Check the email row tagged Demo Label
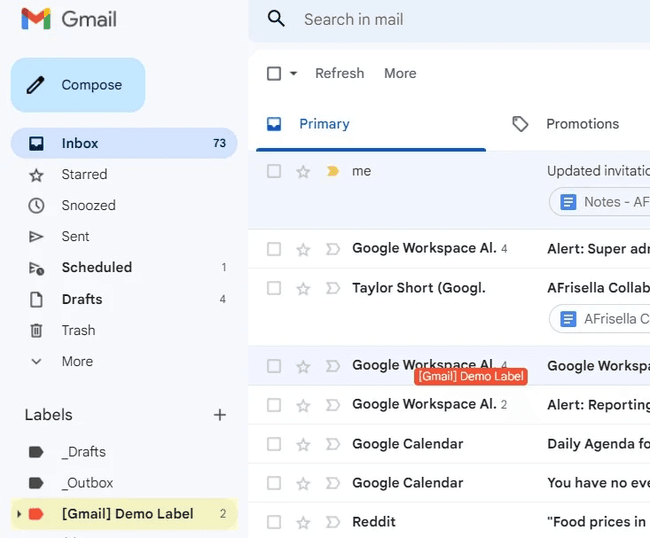Image resolution: width=650 pixels, height=538 pixels. point(274,366)
